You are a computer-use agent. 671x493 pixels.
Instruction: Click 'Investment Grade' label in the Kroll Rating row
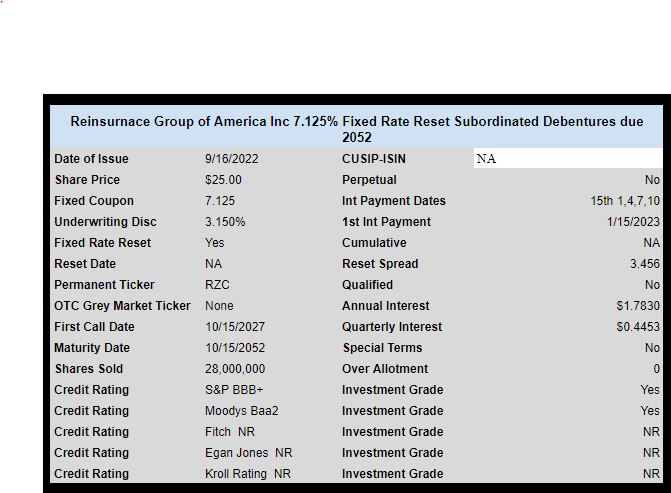[392, 474]
